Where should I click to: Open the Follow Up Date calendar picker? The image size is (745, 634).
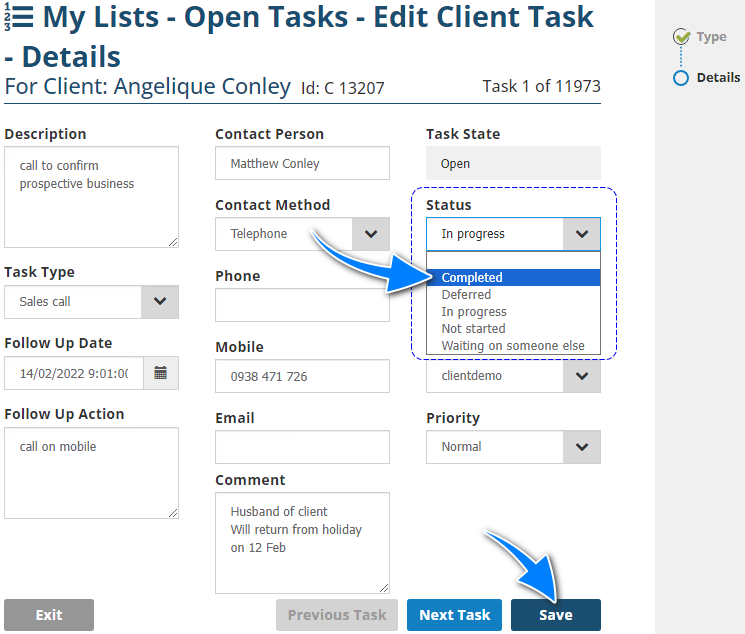coord(160,373)
